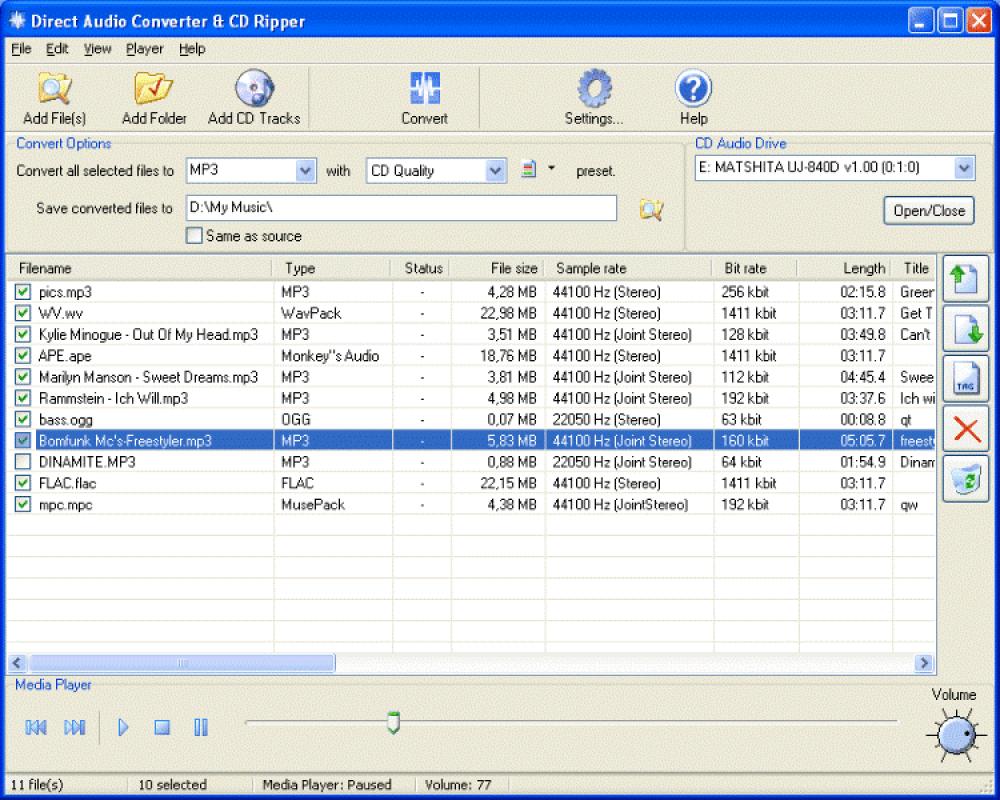Open the View menu
Image resolution: width=1000 pixels, height=800 pixels.
point(96,48)
